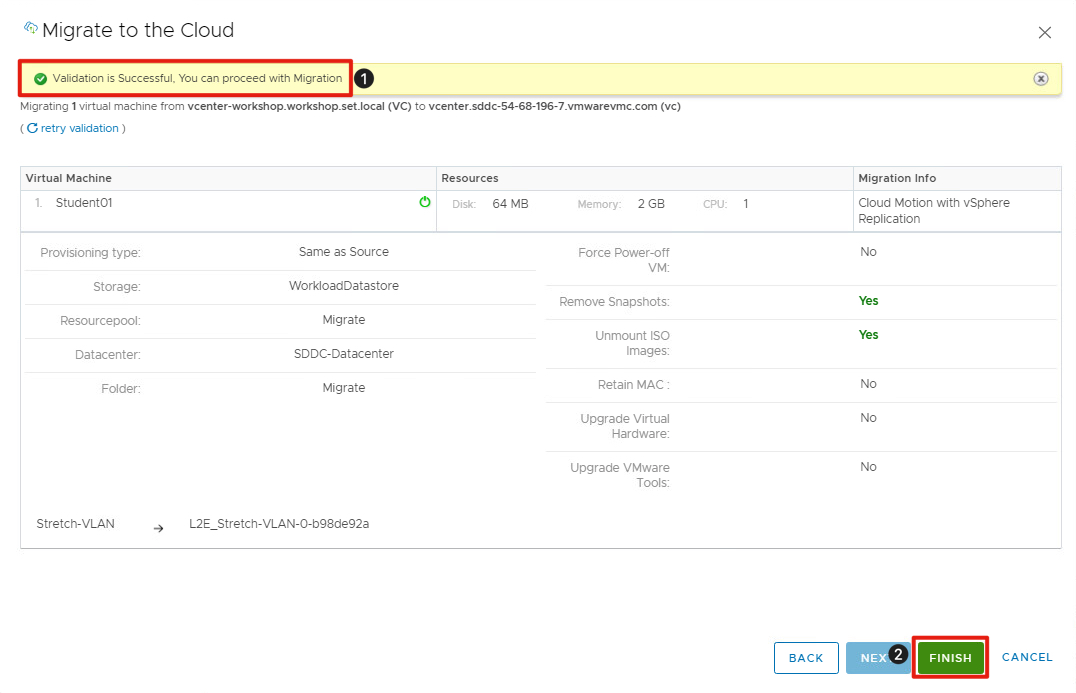The image size is (1076, 693).
Task: Click the WorkloadDatastore storage value
Action: 344,286
